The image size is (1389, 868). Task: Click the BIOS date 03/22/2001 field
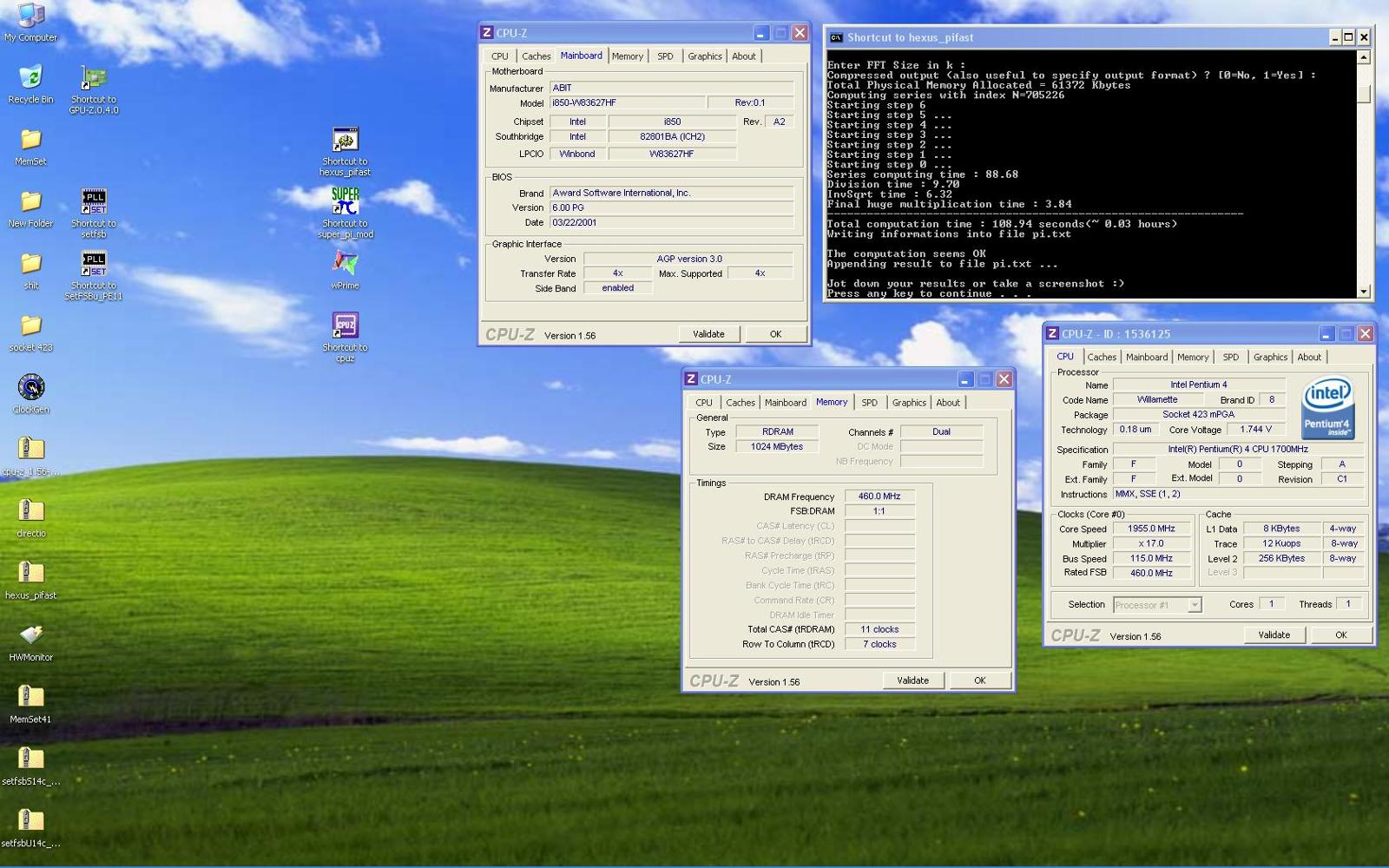coord(672,223)
